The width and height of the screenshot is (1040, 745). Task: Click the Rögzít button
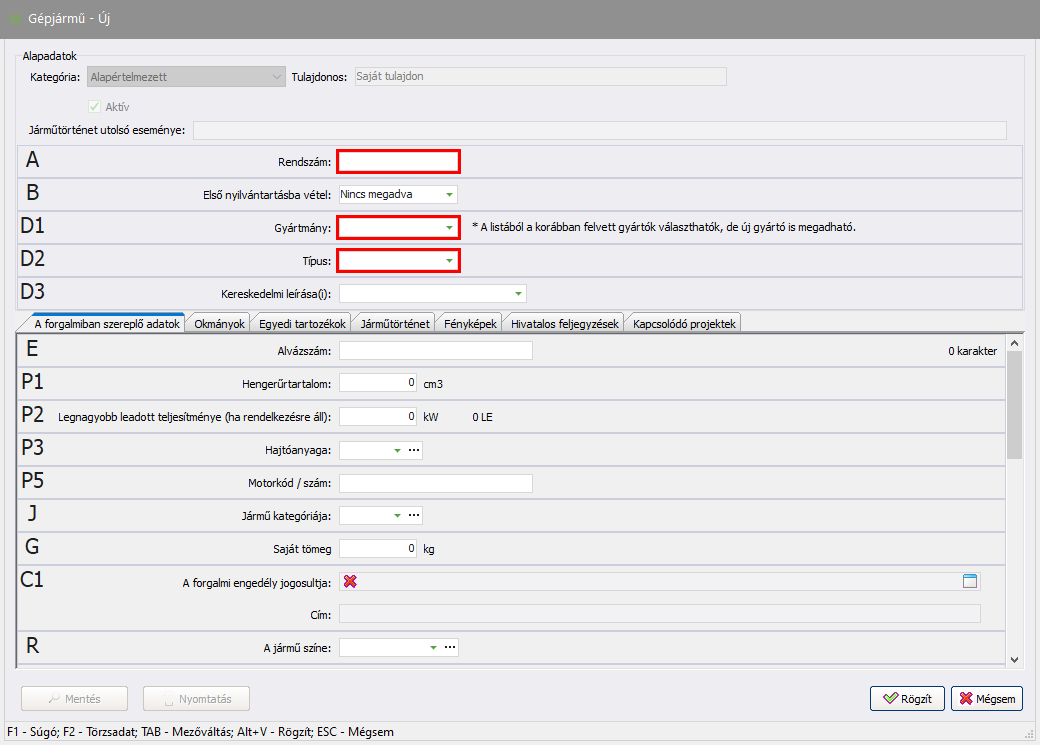click(908, 698)
